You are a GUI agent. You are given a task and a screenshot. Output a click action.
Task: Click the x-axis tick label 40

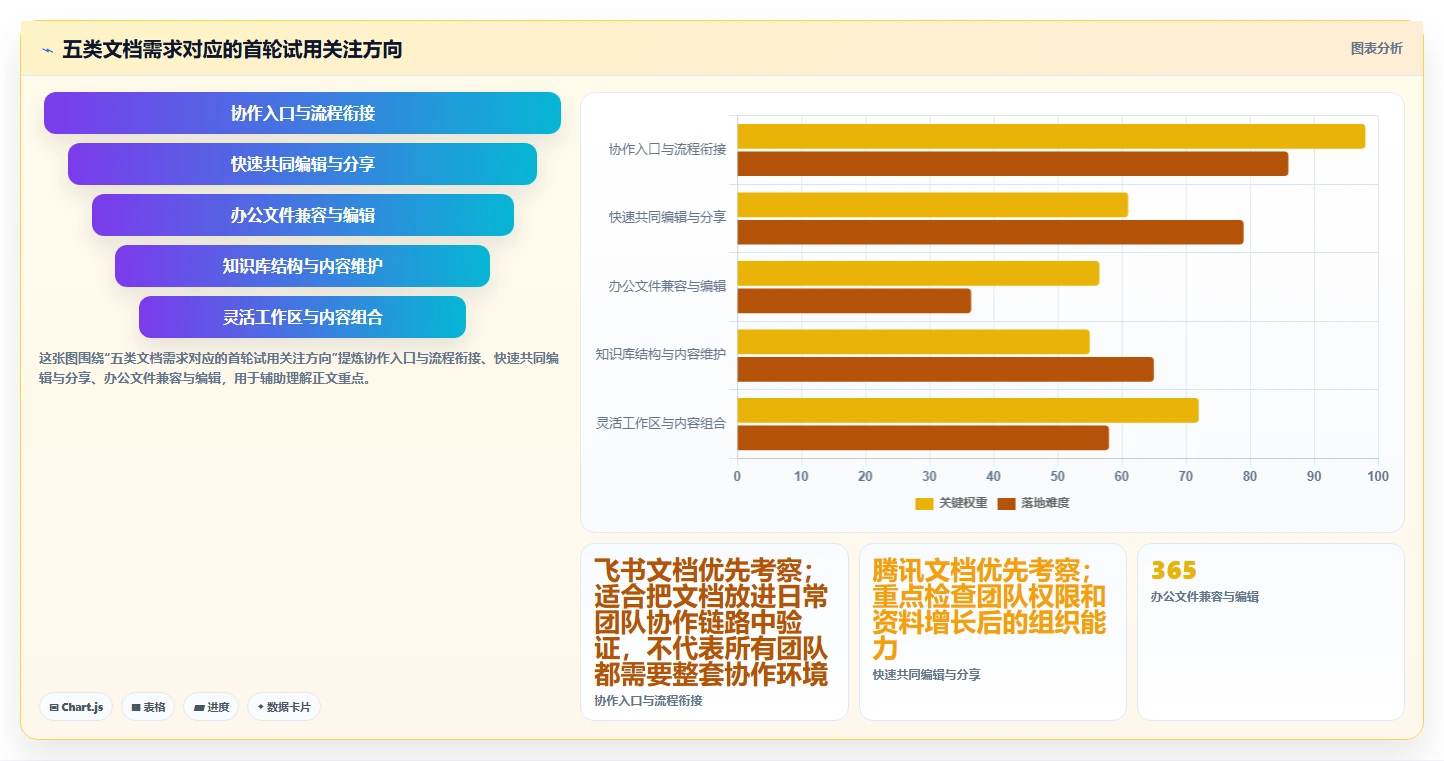(993, 476)
